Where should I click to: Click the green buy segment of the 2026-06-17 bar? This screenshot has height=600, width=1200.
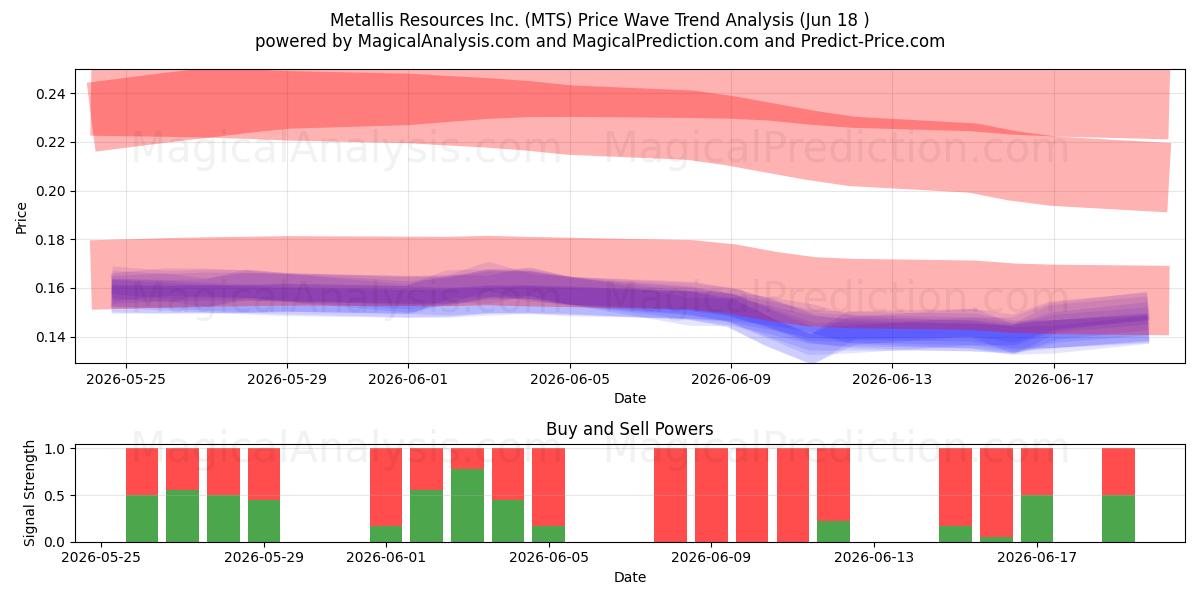coord(1037,518)
